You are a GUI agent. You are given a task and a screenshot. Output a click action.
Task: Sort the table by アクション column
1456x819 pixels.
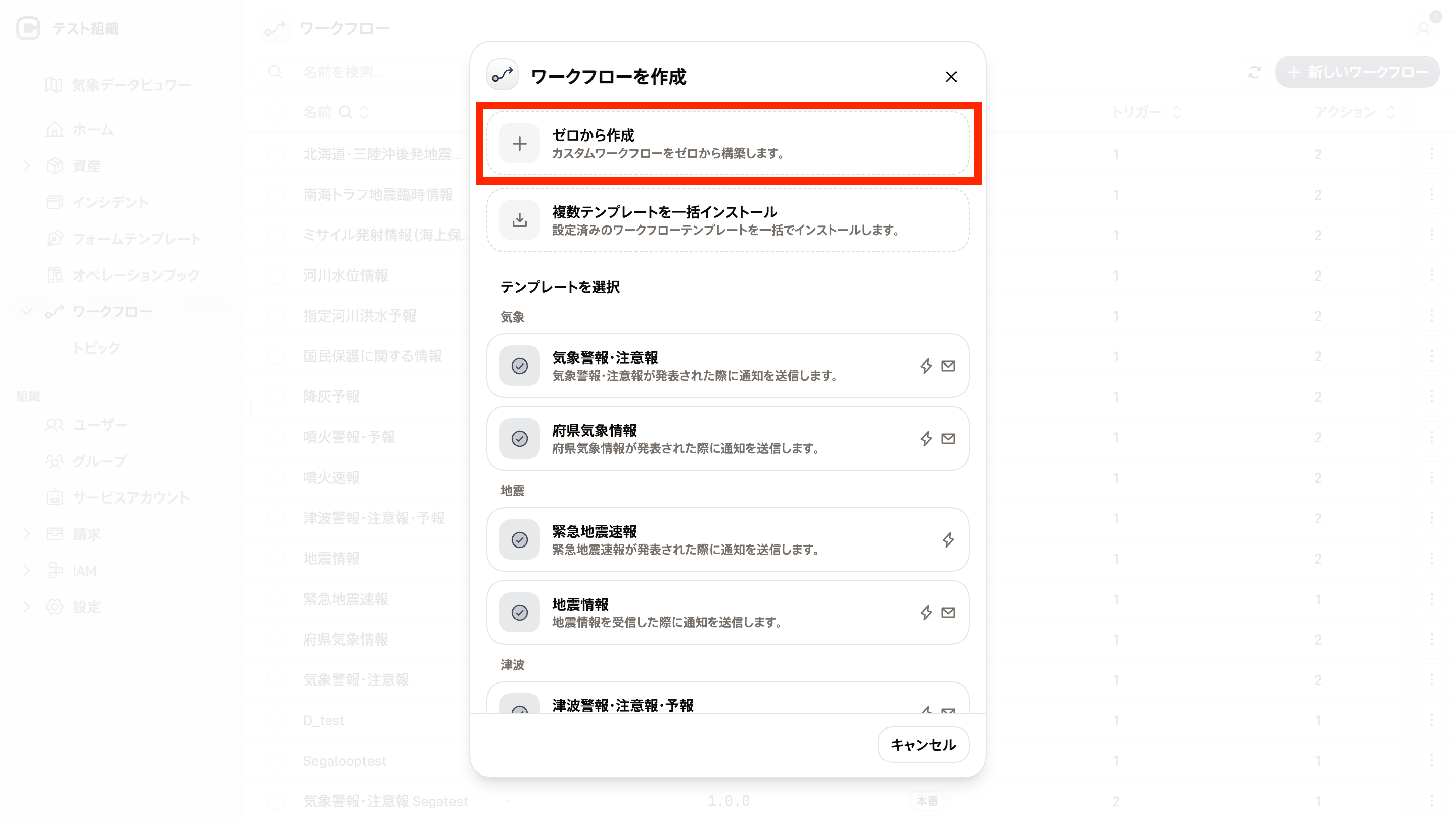point(1390,112)
